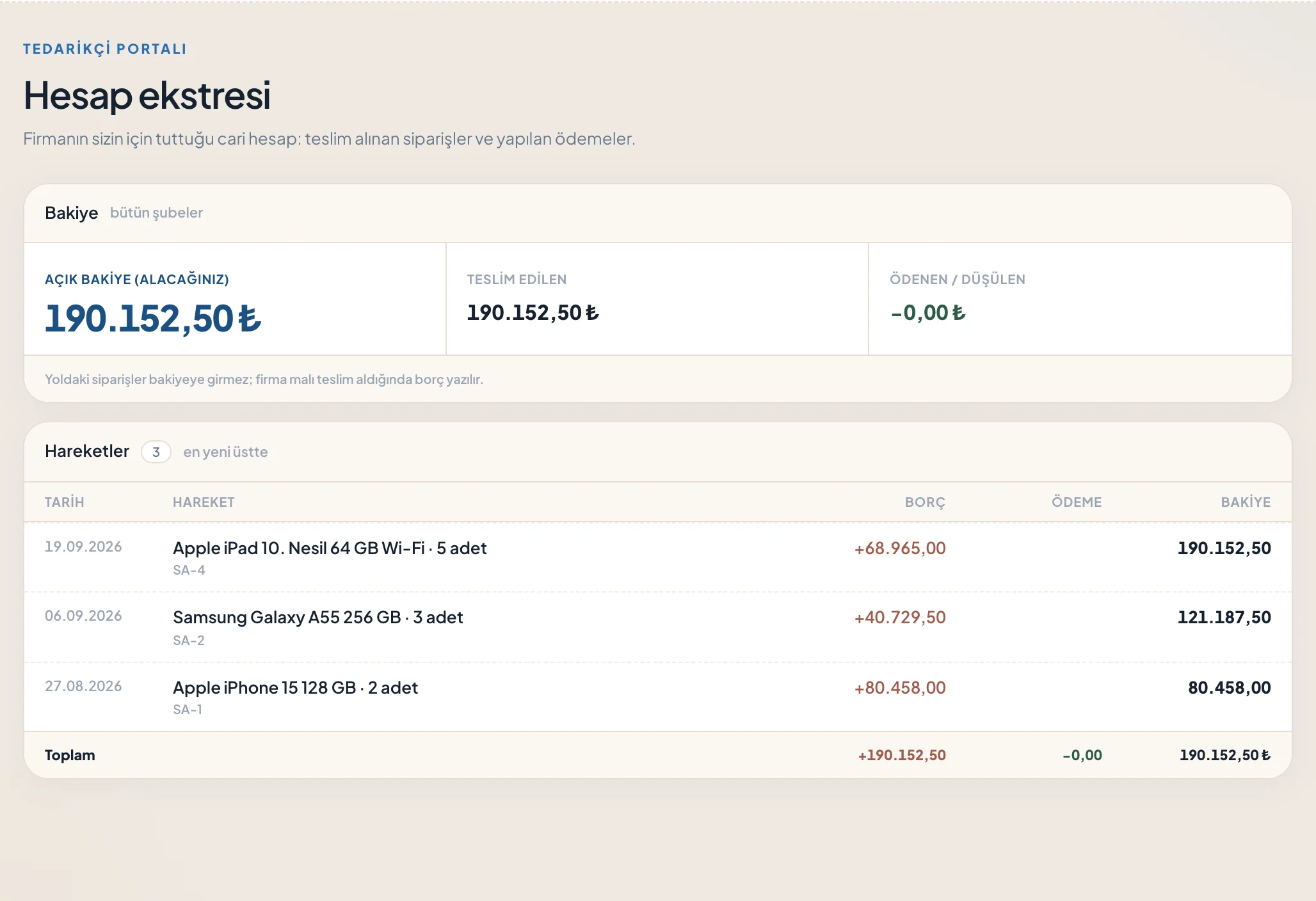Click the "AÇIK BAKİYE (ALACAĞINIZ)" label
Screen dimensions: 1316x901
click(137, 280)
